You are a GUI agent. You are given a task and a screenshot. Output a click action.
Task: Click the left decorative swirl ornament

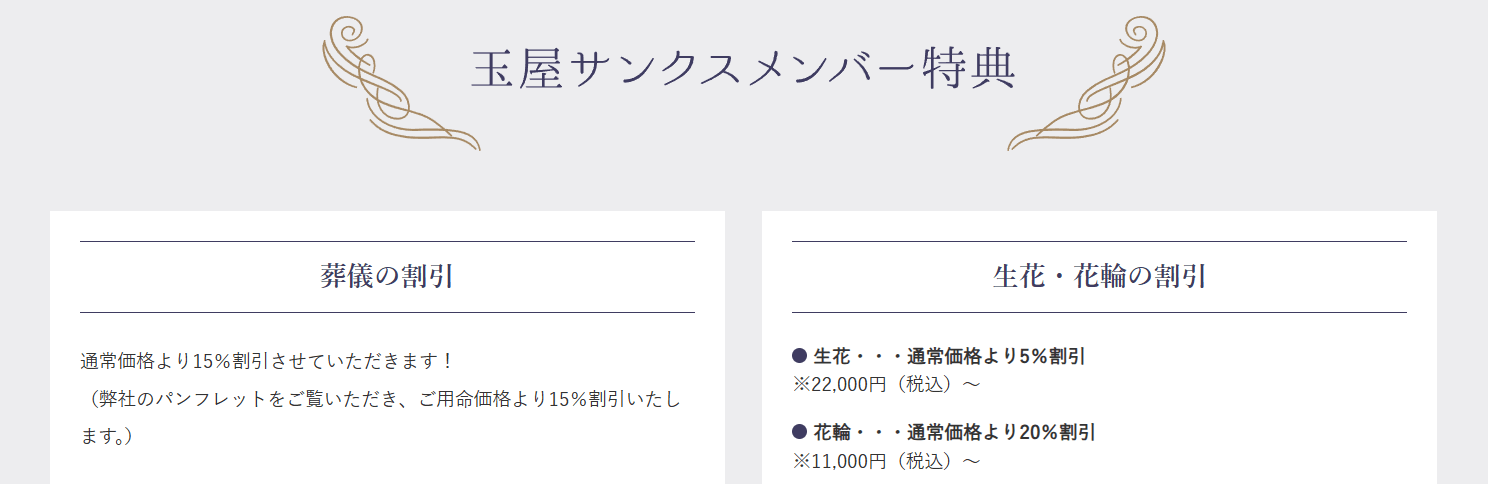(x=401, y=84)
